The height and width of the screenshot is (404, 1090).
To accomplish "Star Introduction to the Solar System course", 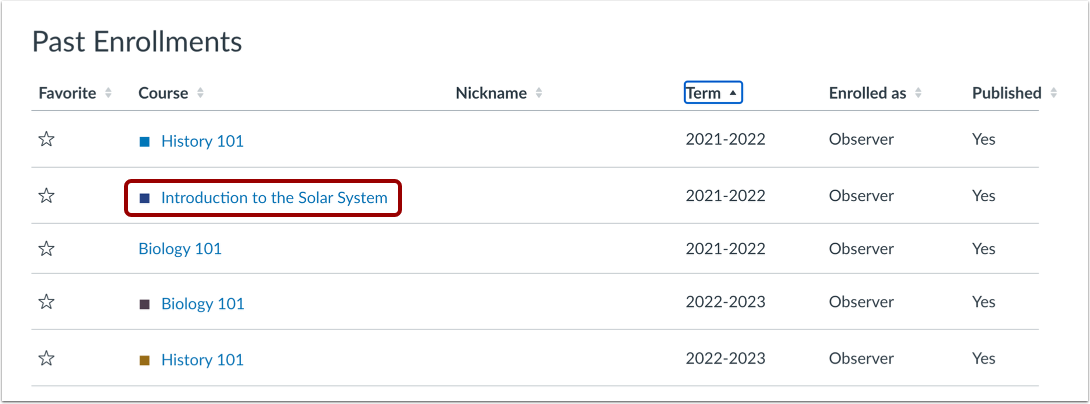I will (46, 196).
